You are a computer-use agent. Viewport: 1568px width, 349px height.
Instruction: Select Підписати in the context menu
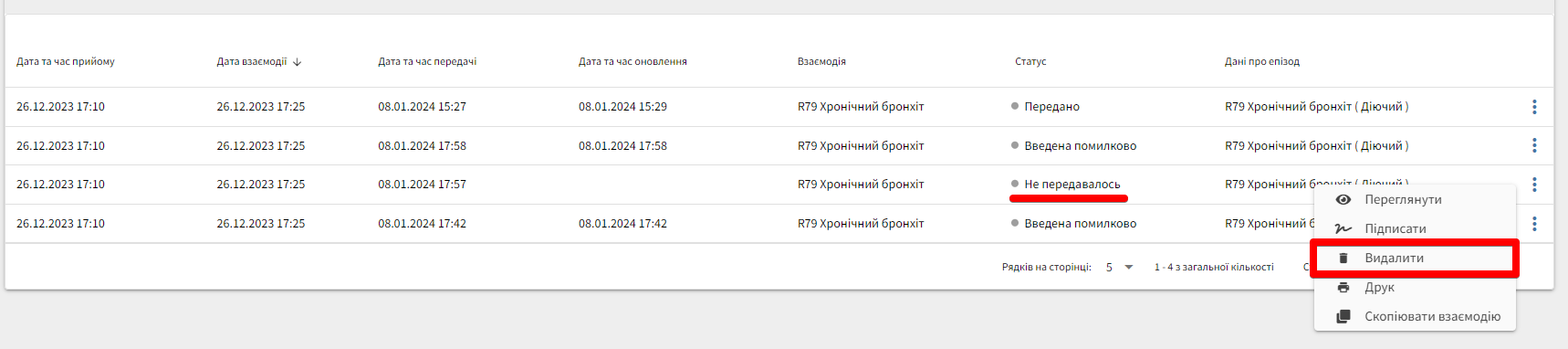(x=1415, y=228)
